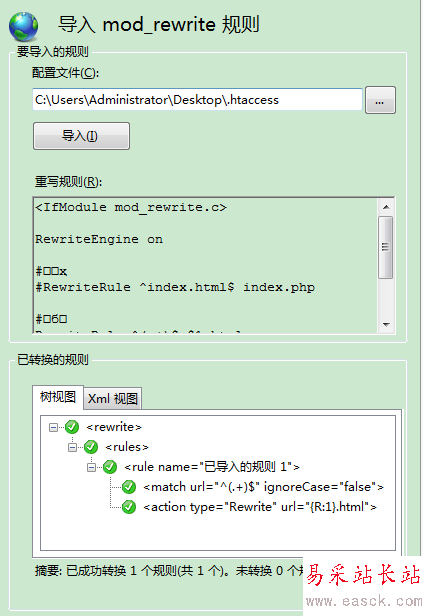
Task: Select the 树视图 tab
Action: (x=58, y=397)
